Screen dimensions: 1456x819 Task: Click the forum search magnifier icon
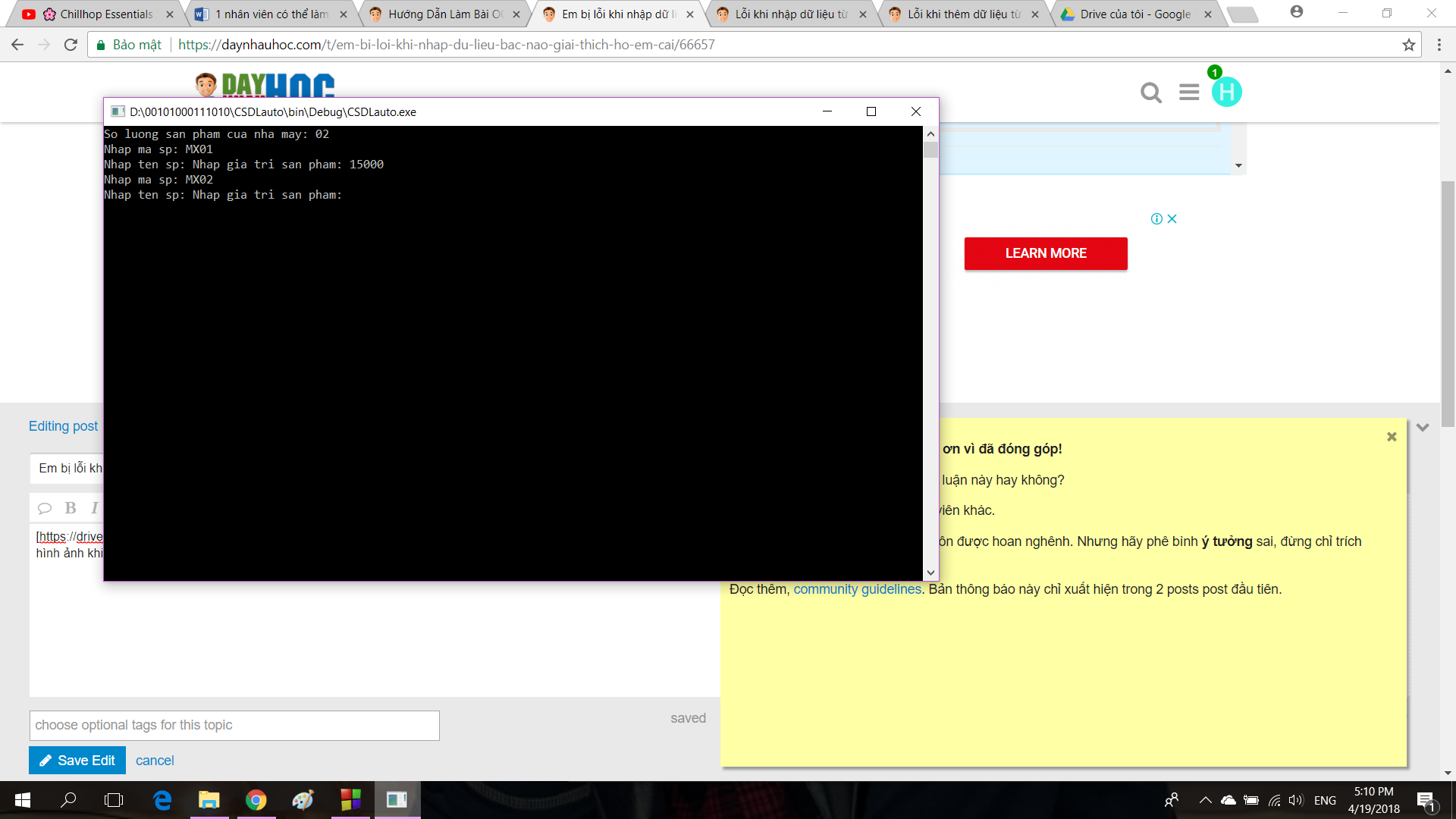(1150, 93)
